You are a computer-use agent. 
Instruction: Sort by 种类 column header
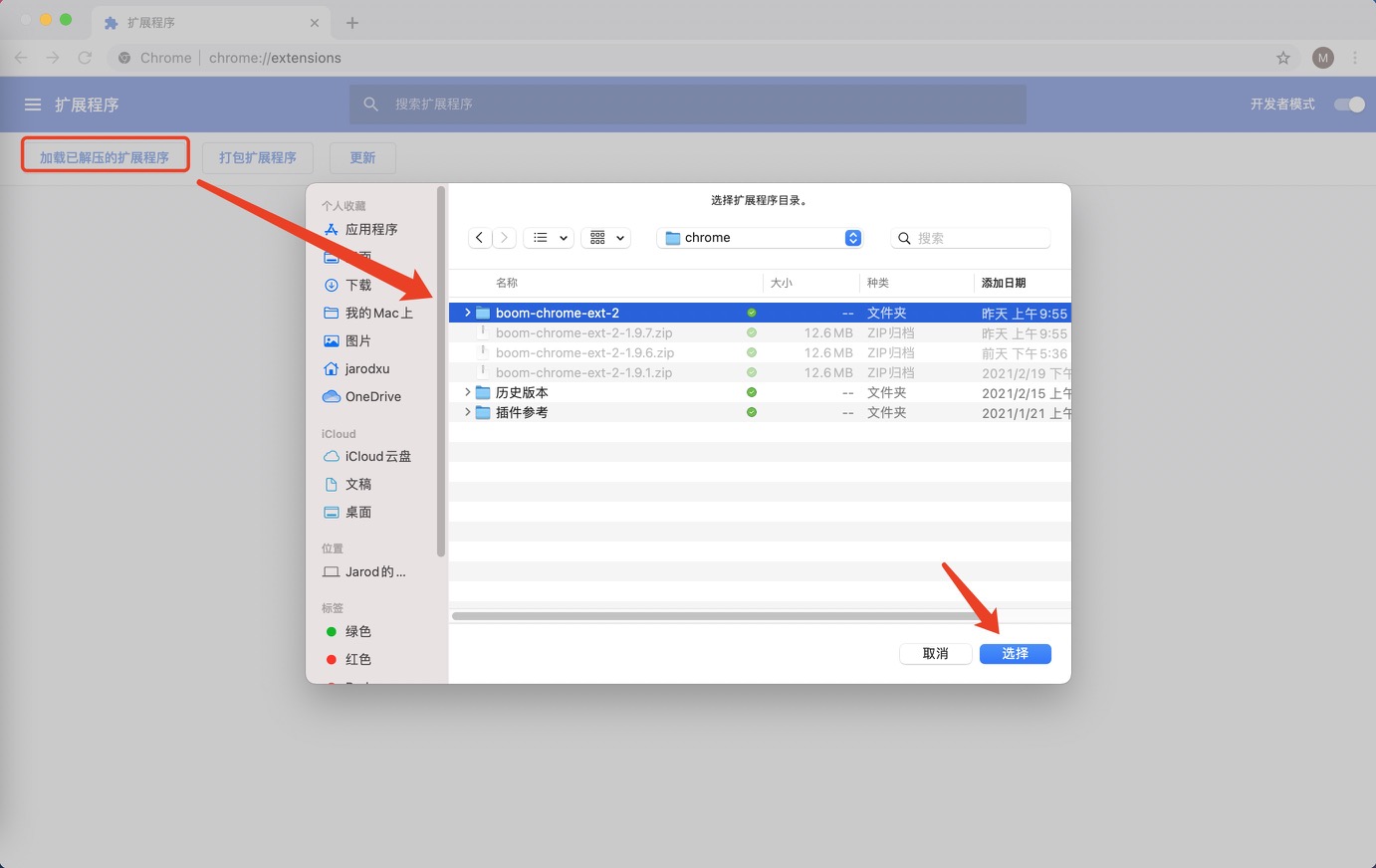tap(878, 283)
